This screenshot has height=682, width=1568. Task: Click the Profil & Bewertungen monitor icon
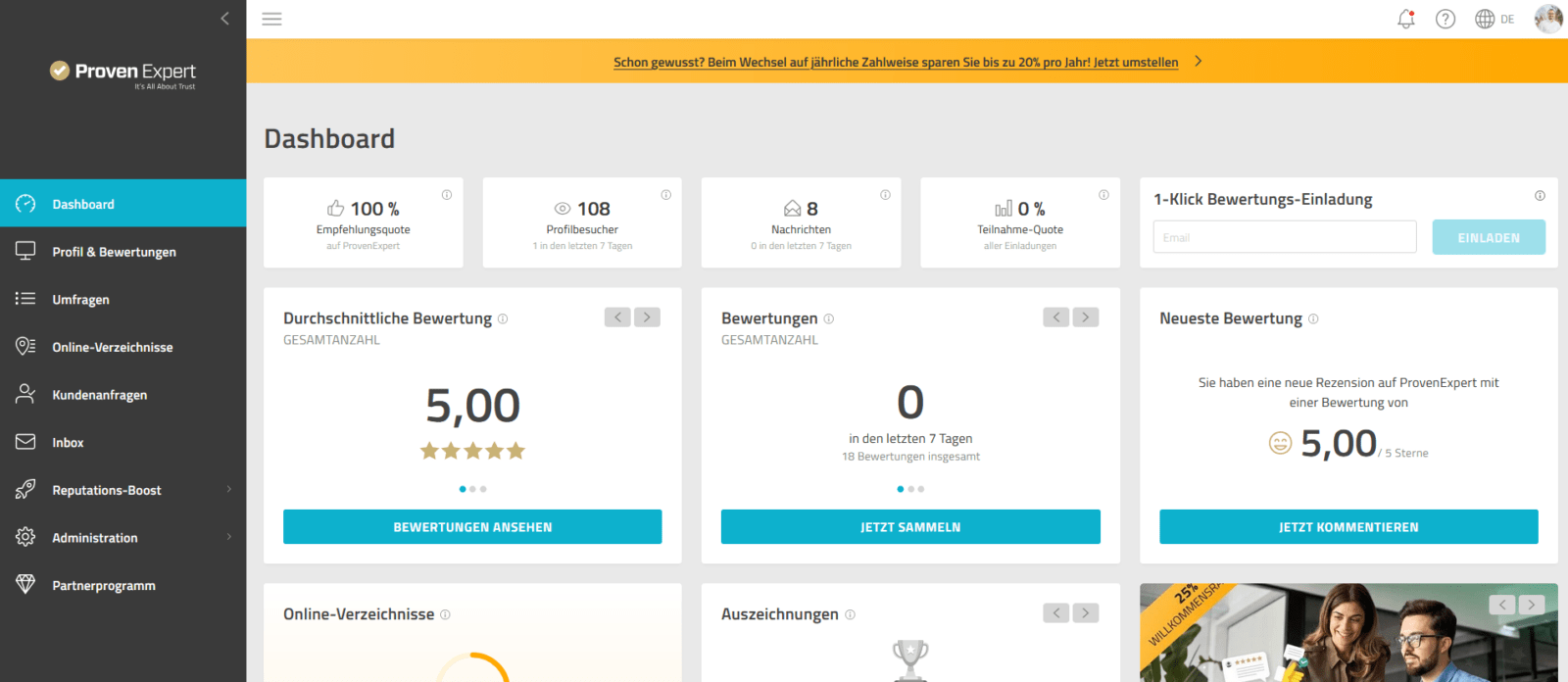click(25, 252)
